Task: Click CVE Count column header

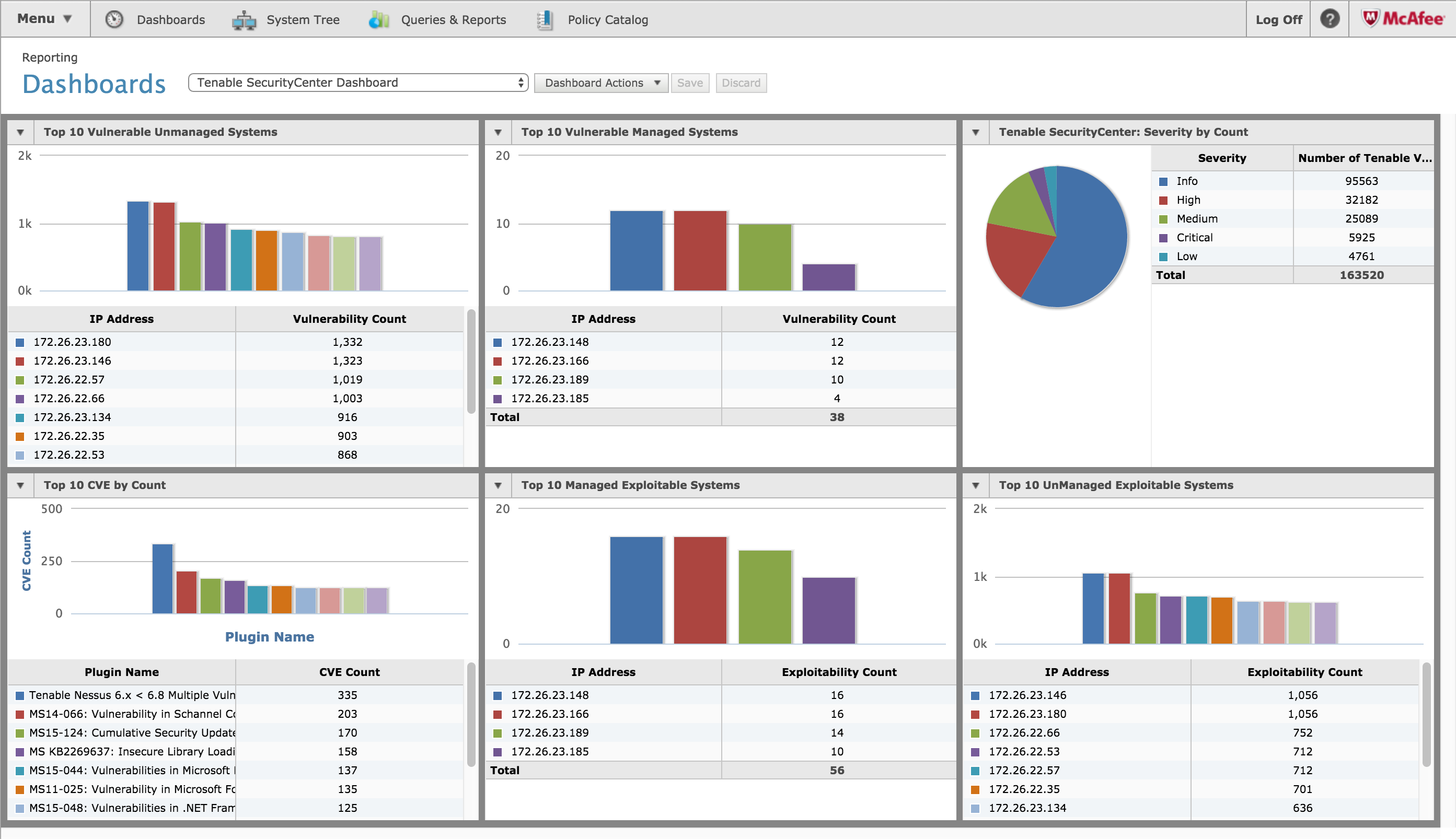Action: (x=349, y=672)
